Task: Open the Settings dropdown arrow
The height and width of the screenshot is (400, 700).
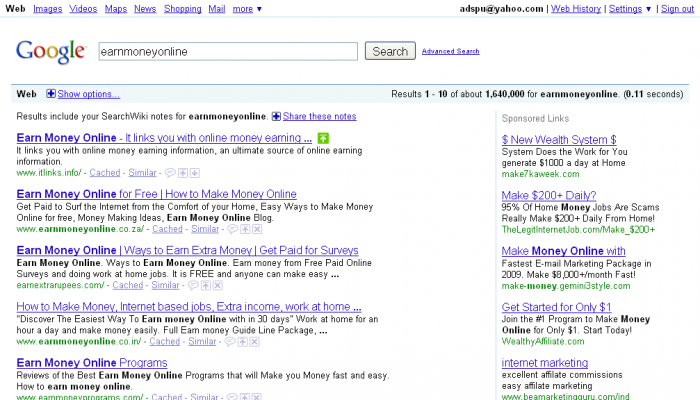Action: pos(648,9)
